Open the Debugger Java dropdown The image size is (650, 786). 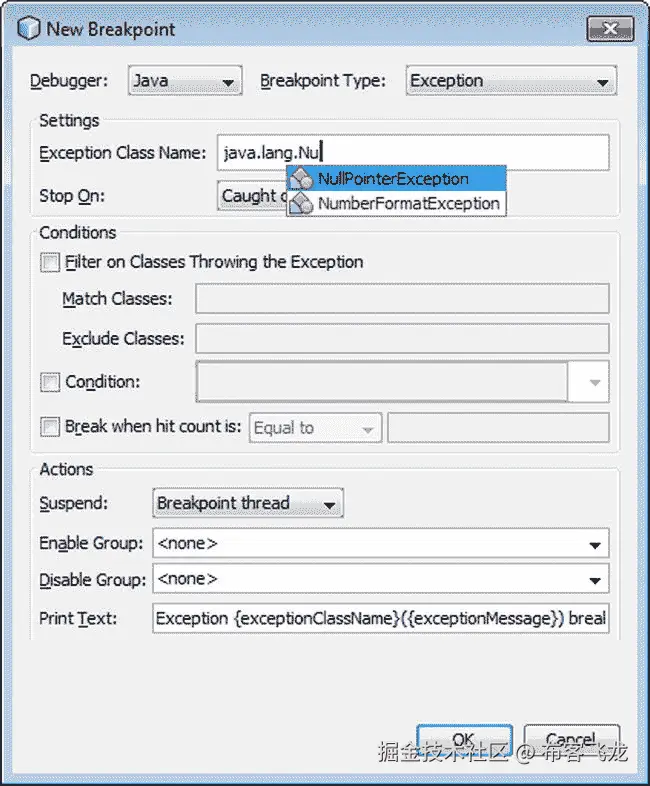[185, 80]
